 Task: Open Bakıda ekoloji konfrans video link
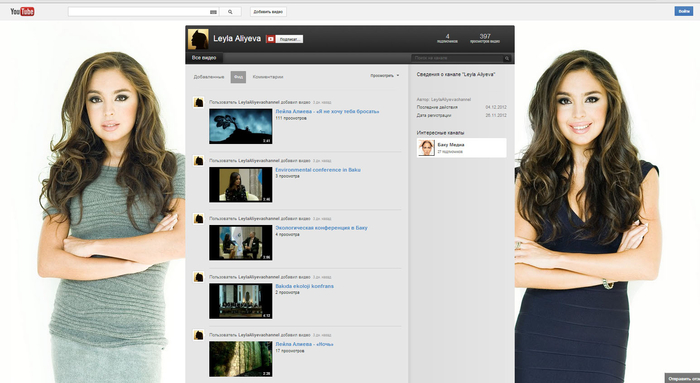click(304, 286)
